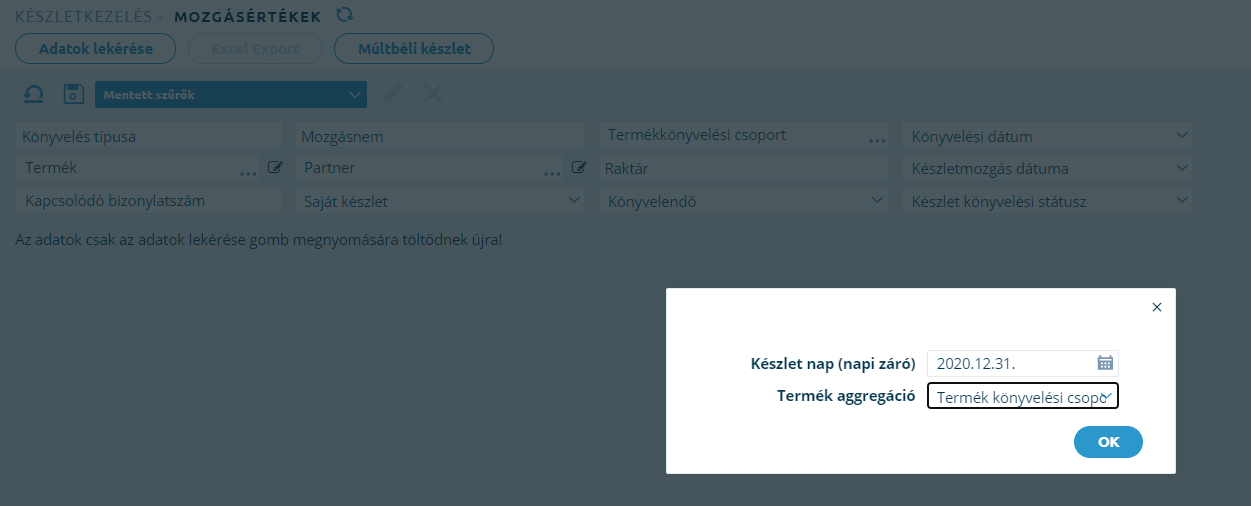This screenshot has width=1251, height=506.
Task: Click the Készlet nap (napi záró) label
Action: pos(833,363)
